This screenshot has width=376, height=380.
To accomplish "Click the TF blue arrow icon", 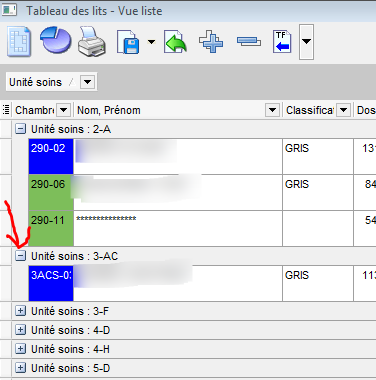I will coord(282,42).
